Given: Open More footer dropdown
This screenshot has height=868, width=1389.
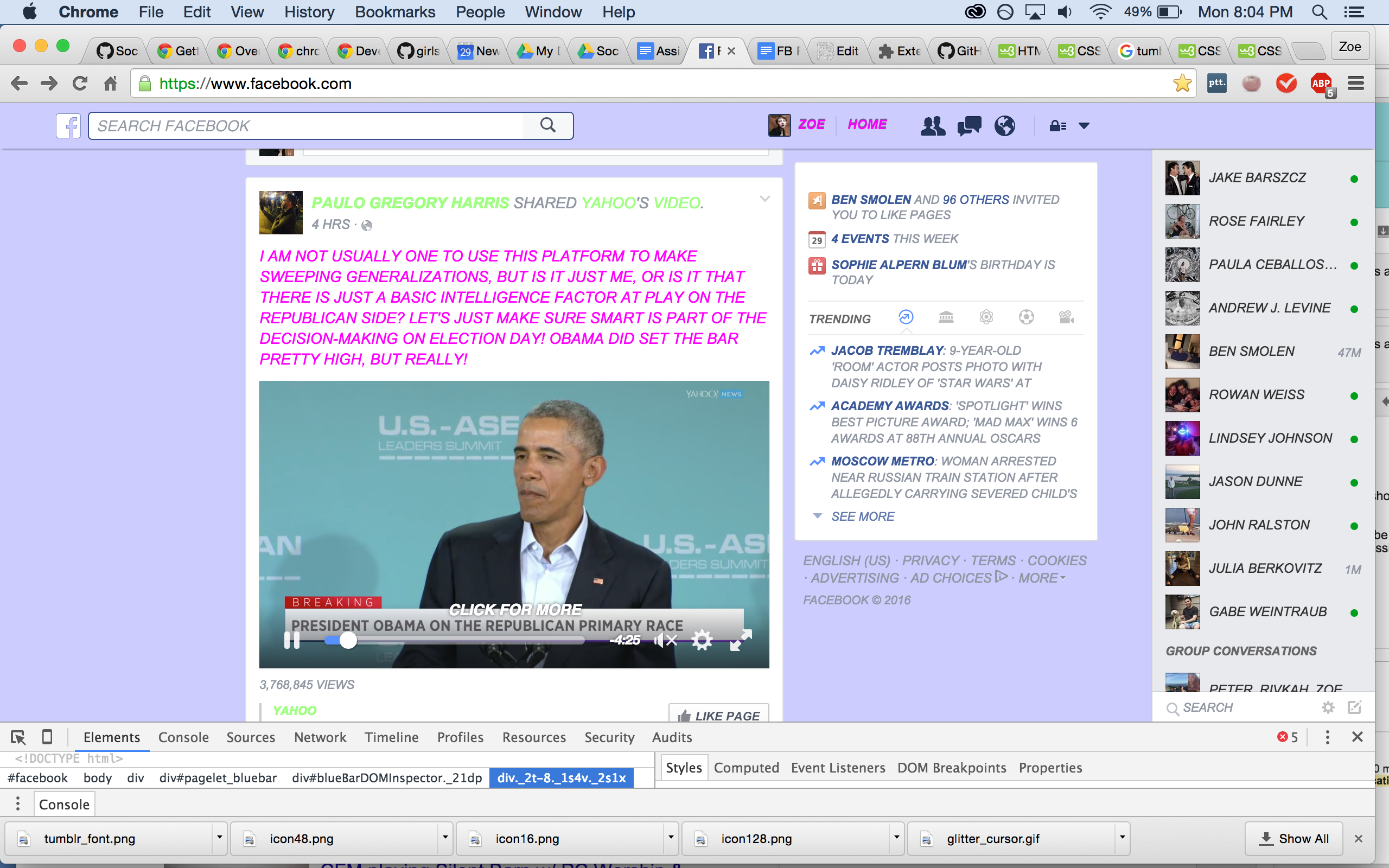Looking at the screenshot, I should [x=1041, y=578].
